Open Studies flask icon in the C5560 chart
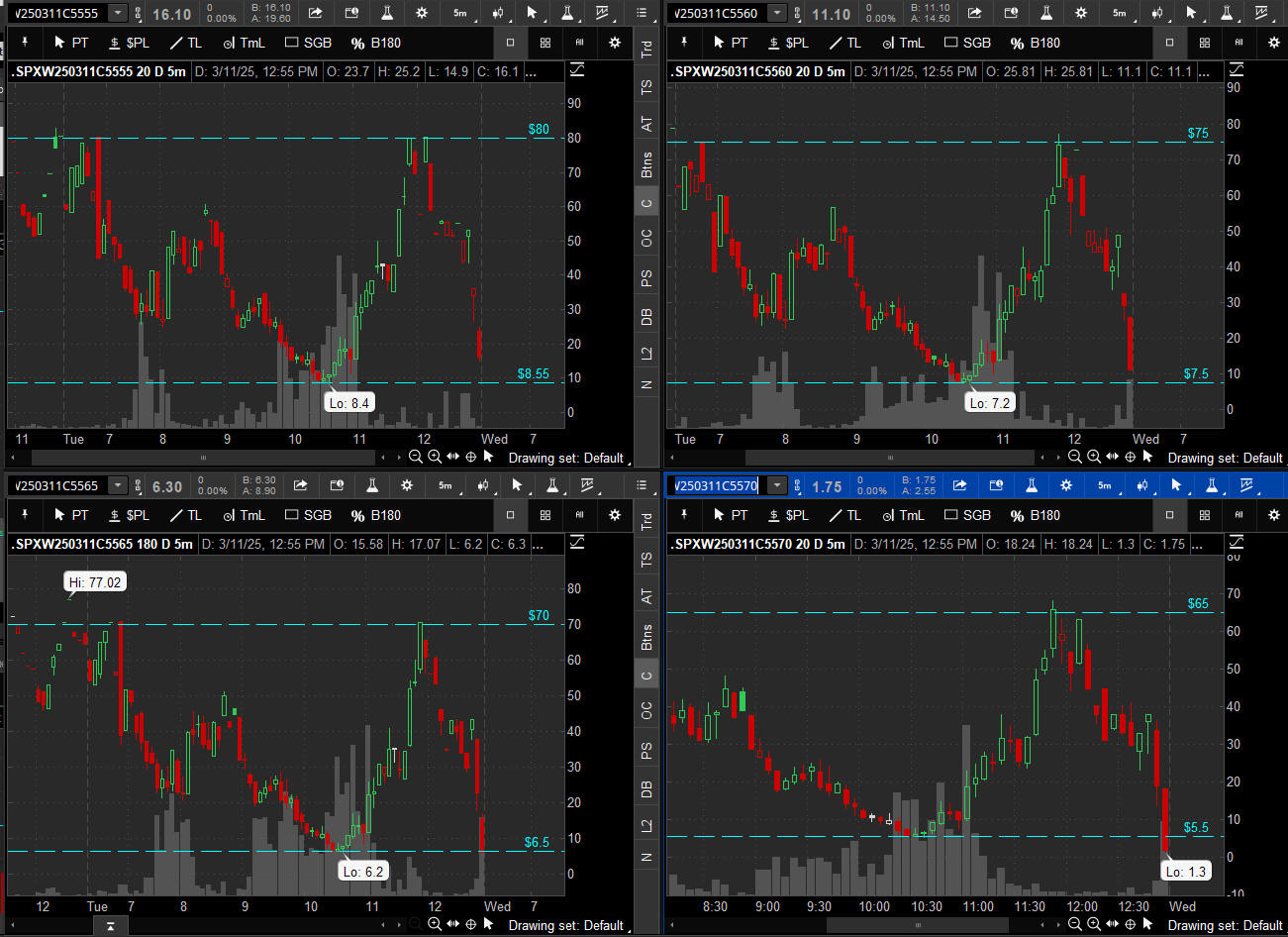The image size is (1288, 937). [x=1045, y=13]
